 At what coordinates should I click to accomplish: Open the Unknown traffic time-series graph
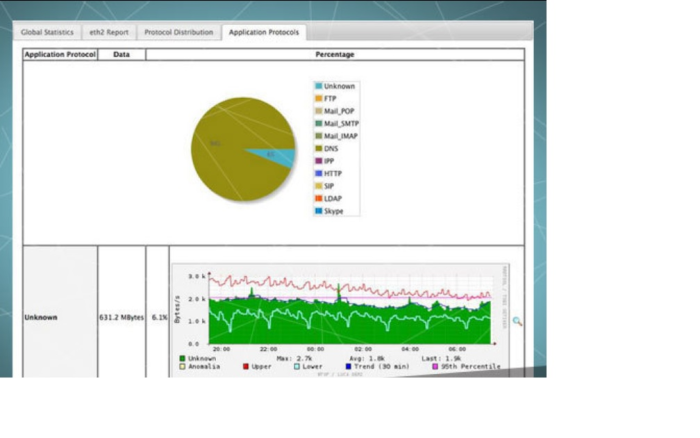click(x=340, y=320)
